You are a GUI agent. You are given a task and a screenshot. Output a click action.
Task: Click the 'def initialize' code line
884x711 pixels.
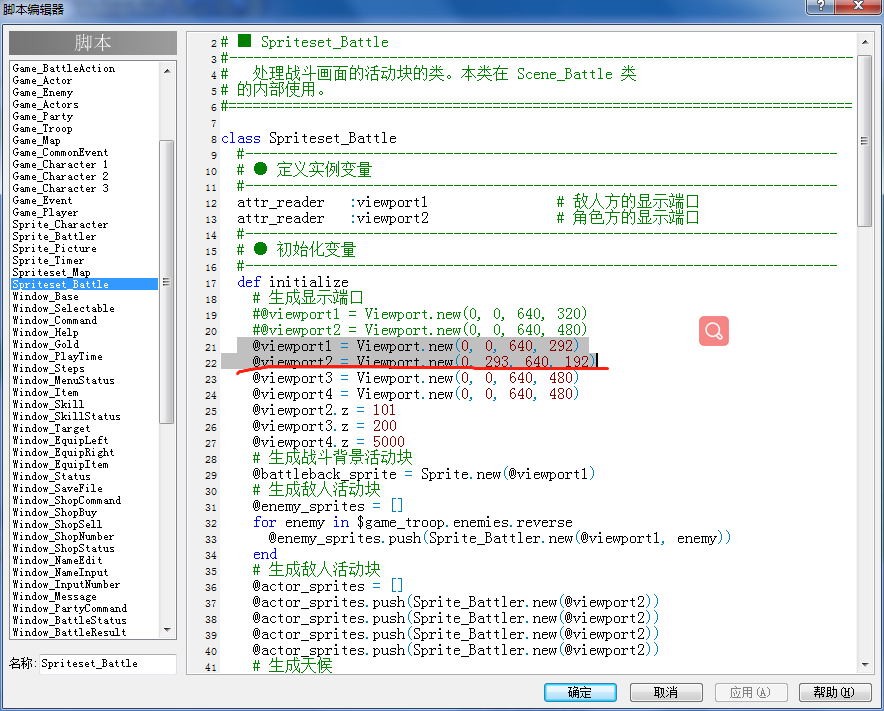(x=293, y=282)
